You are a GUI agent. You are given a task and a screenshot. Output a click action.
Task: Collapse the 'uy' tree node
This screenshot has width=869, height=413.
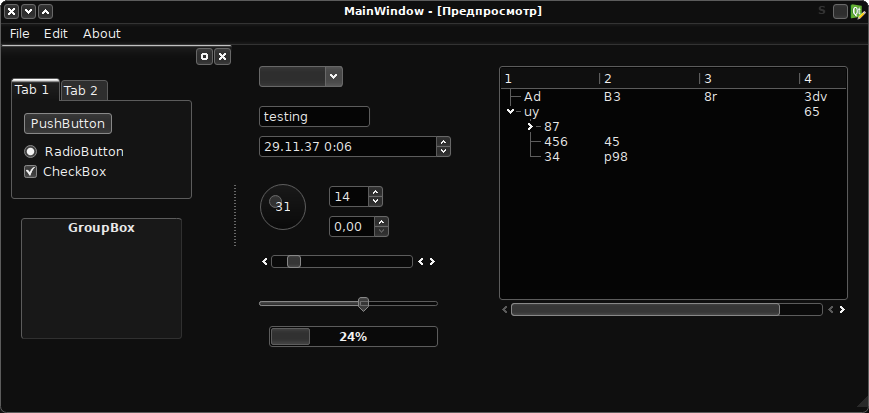(510, 112)
